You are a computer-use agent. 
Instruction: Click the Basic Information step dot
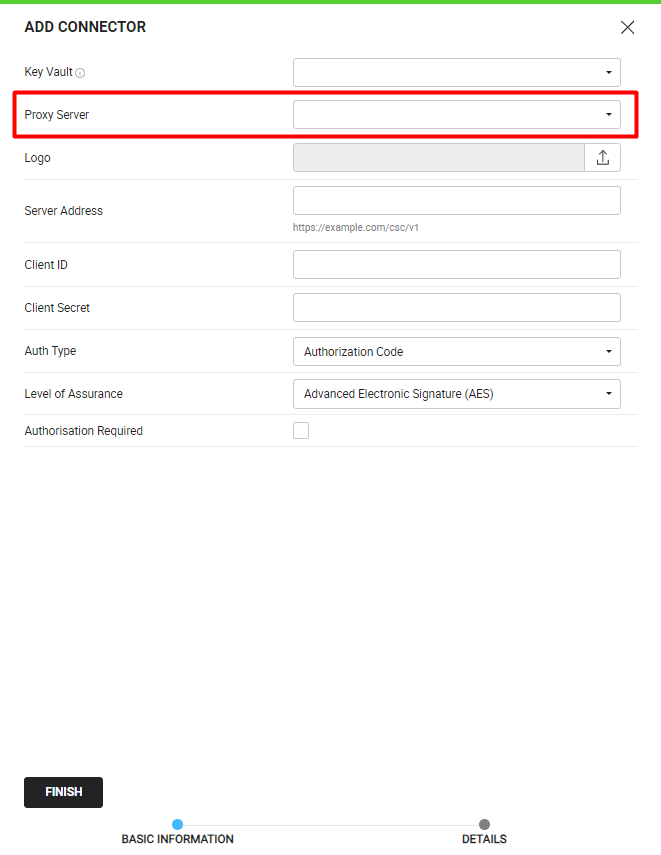point(177,824)
